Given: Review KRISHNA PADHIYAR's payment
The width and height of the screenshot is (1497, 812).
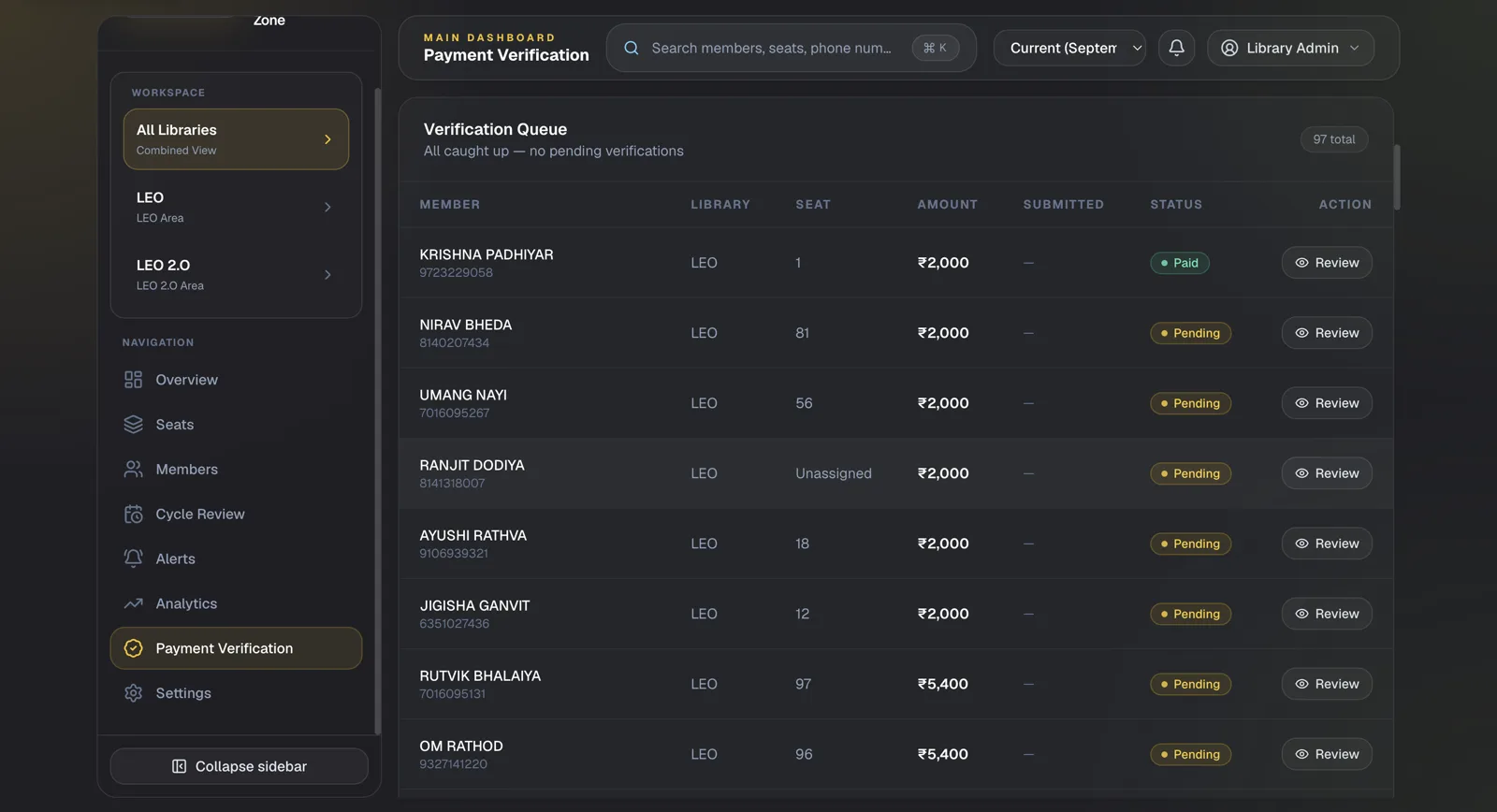Looking at the screenshot, I should click(x=1327, y=263).
